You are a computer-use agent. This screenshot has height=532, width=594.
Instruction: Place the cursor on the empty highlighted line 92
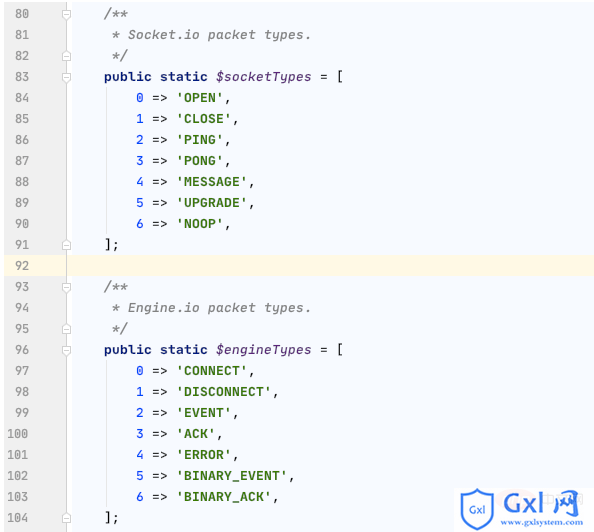pos(330,266)
